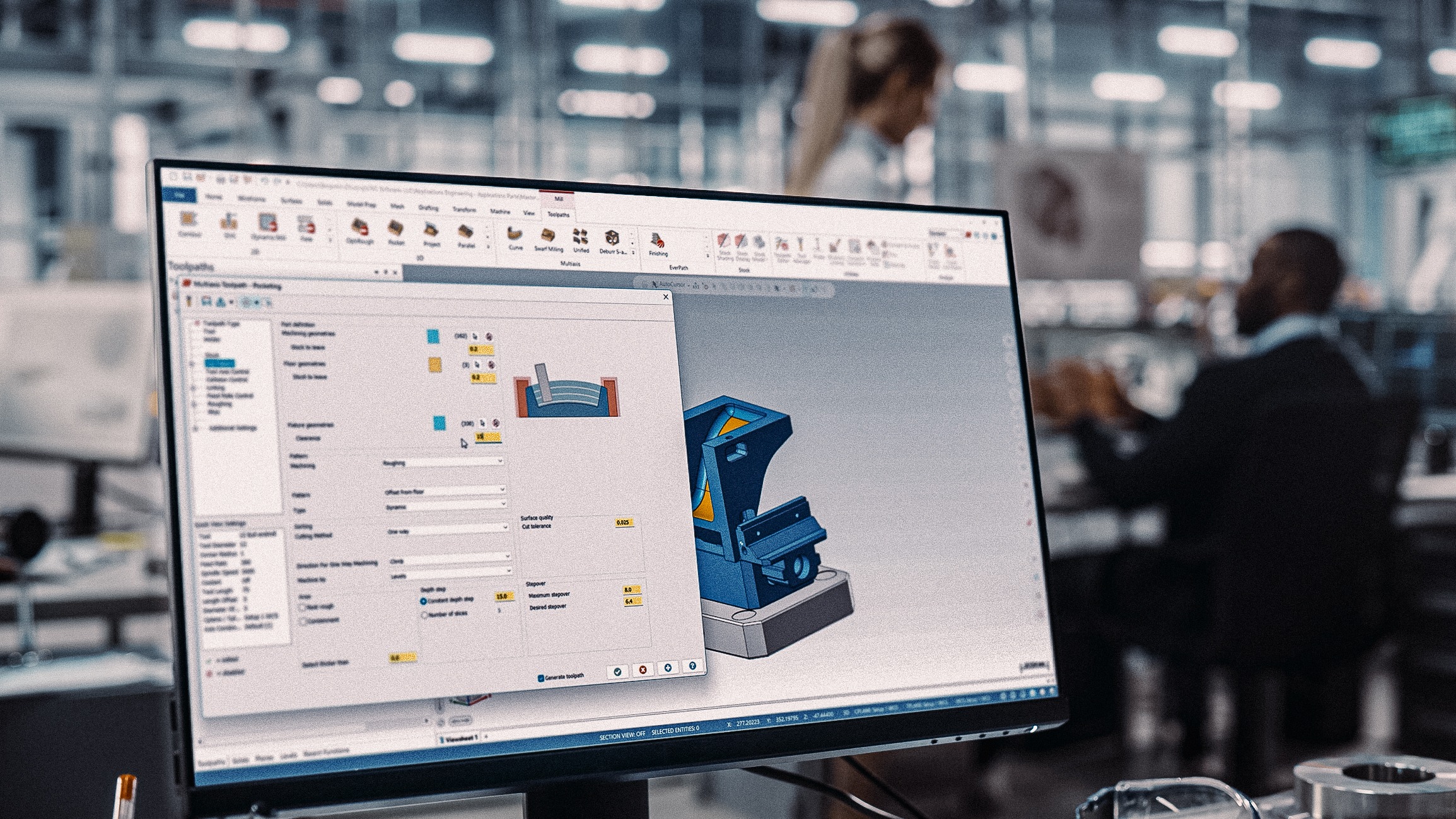Viewport: 1456px width, 819px height.
Task: Click the AutoCursor selection icon
Action: pyautogui.click(x=654, y=284)
